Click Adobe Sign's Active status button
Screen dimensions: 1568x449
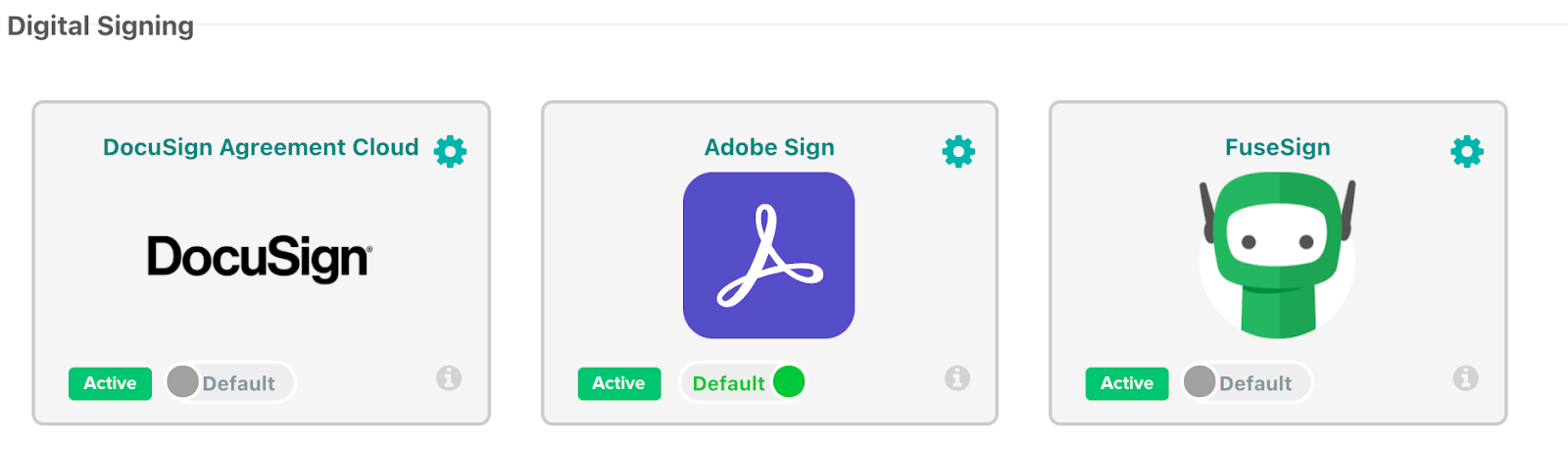click(618, 383)
